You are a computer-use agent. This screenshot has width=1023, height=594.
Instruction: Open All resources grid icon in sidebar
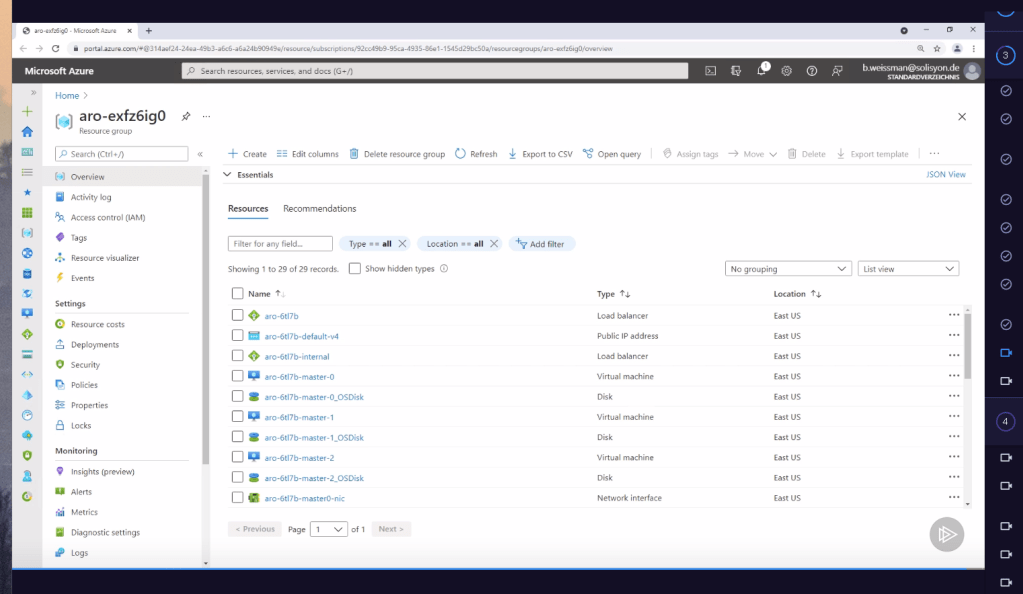pyautogui.click(x=27, y=213)
